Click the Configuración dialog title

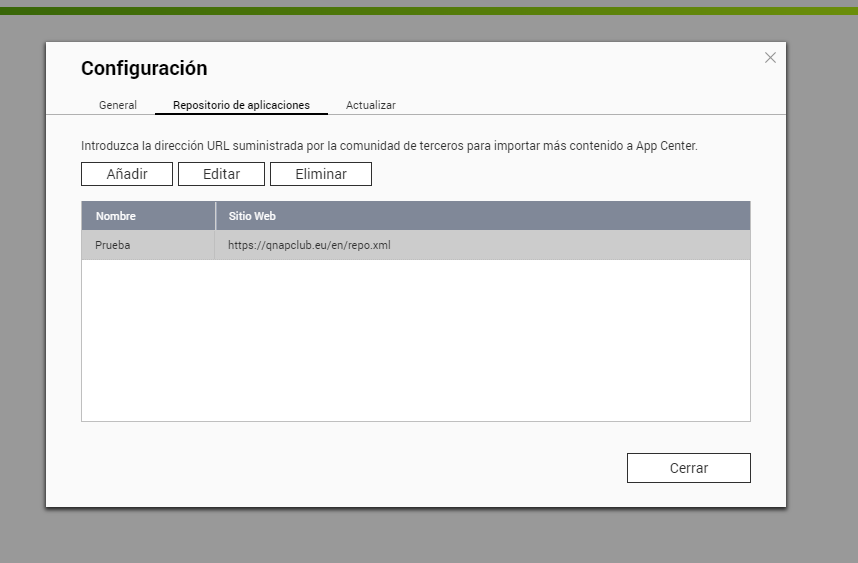144,69
